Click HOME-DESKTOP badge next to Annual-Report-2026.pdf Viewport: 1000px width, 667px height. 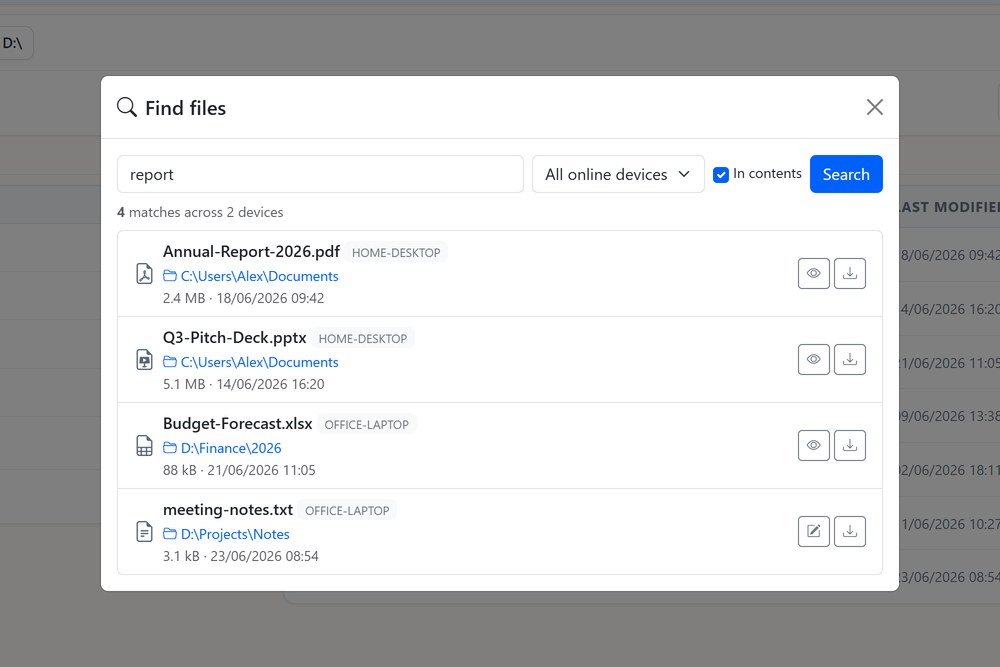[x=396, y=253]
